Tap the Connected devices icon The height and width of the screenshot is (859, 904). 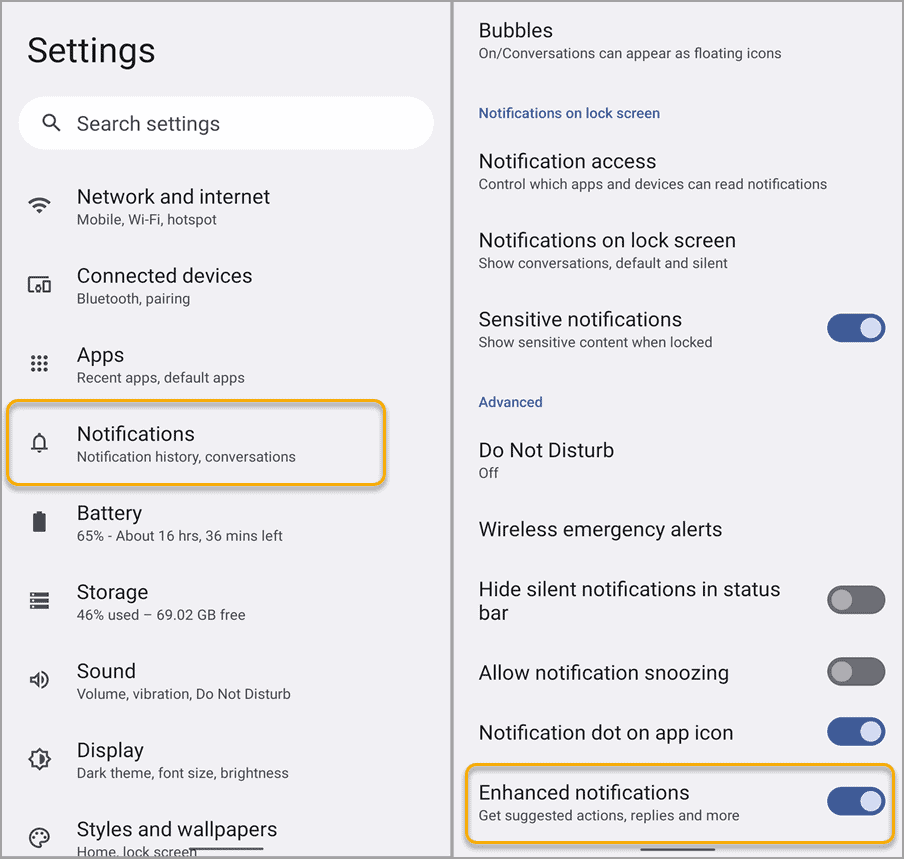pos(39,285)
